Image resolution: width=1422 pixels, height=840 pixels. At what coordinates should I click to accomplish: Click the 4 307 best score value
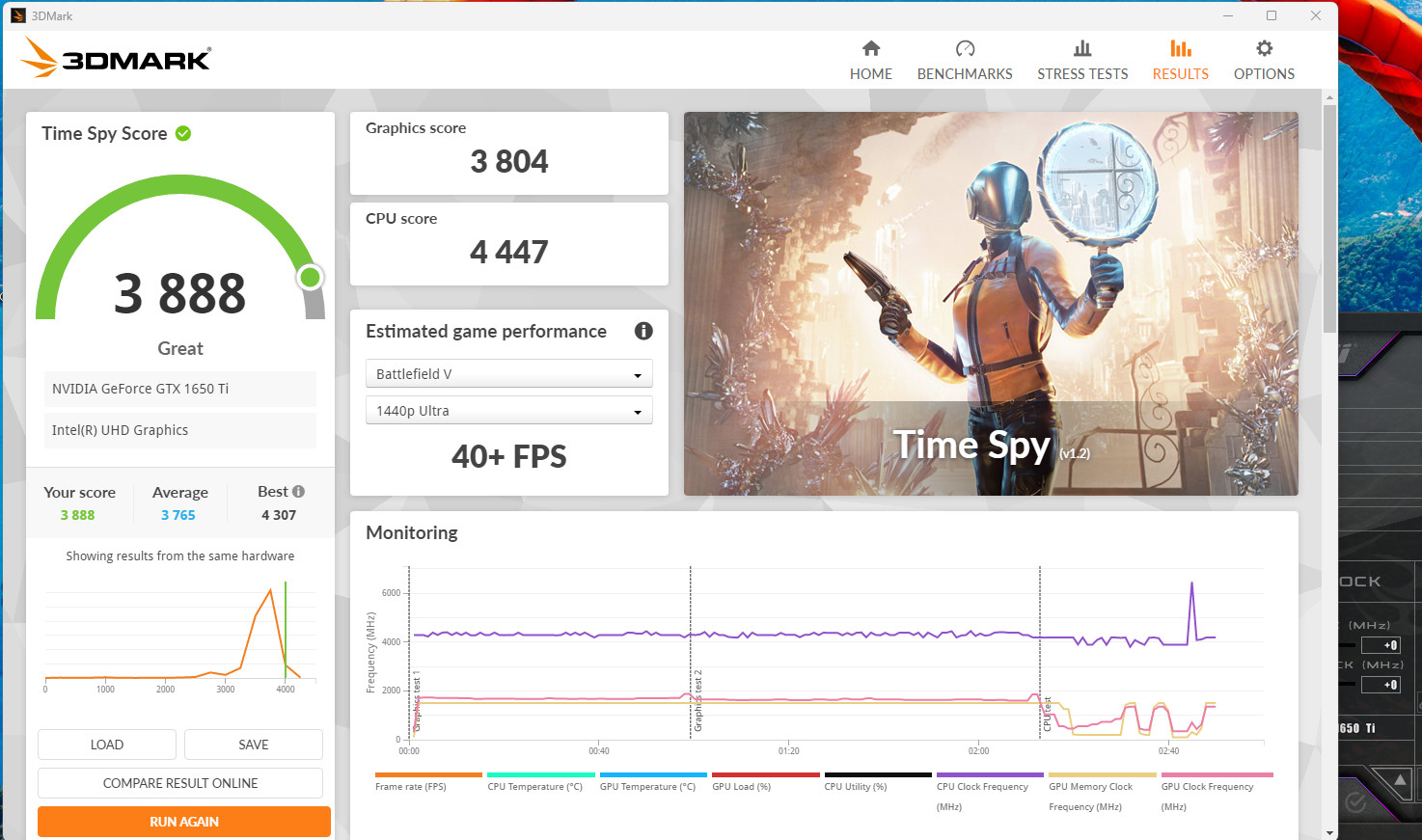tap(279, 515)
